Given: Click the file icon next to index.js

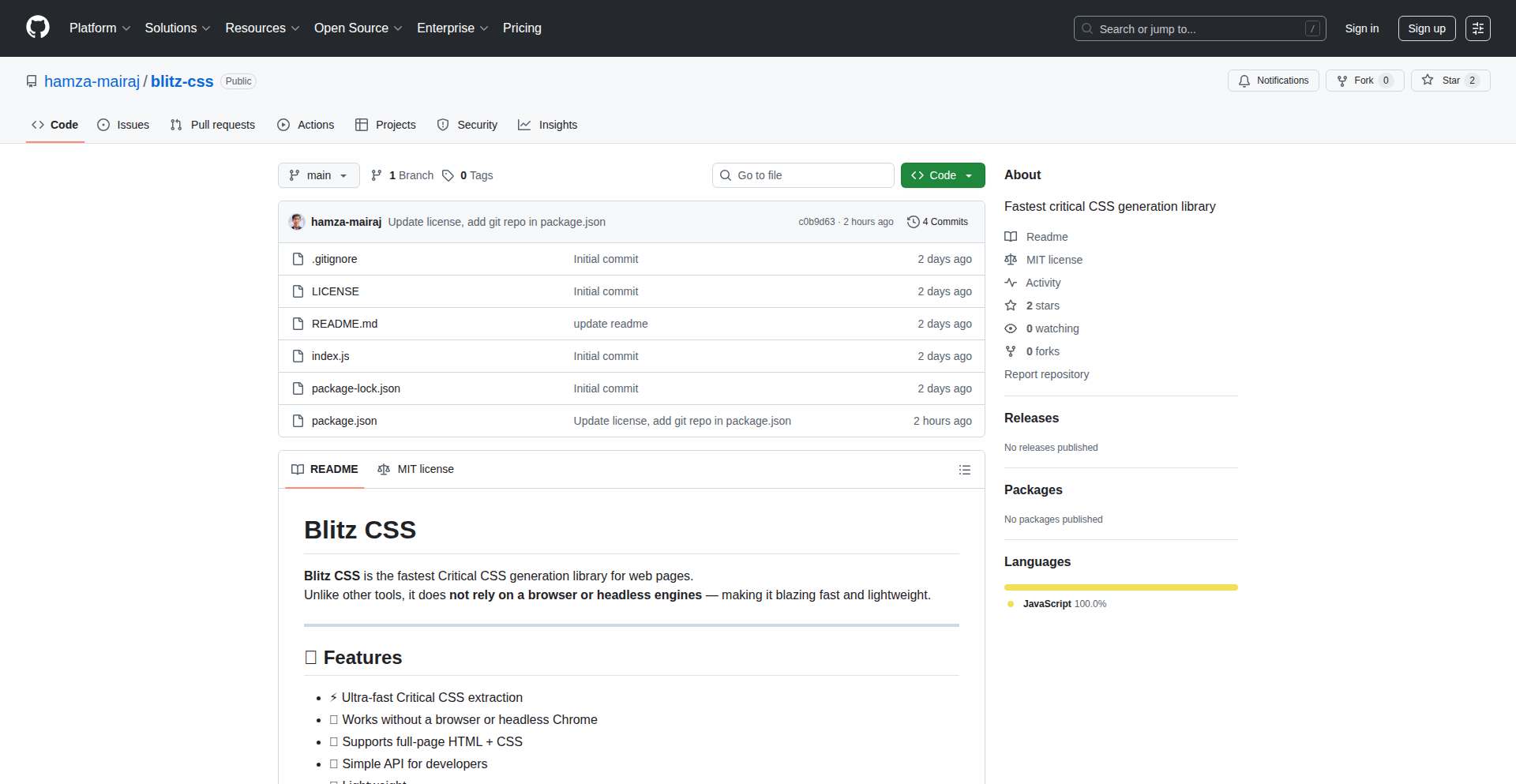Looking at the screenshot, I should tap(298, 356).
